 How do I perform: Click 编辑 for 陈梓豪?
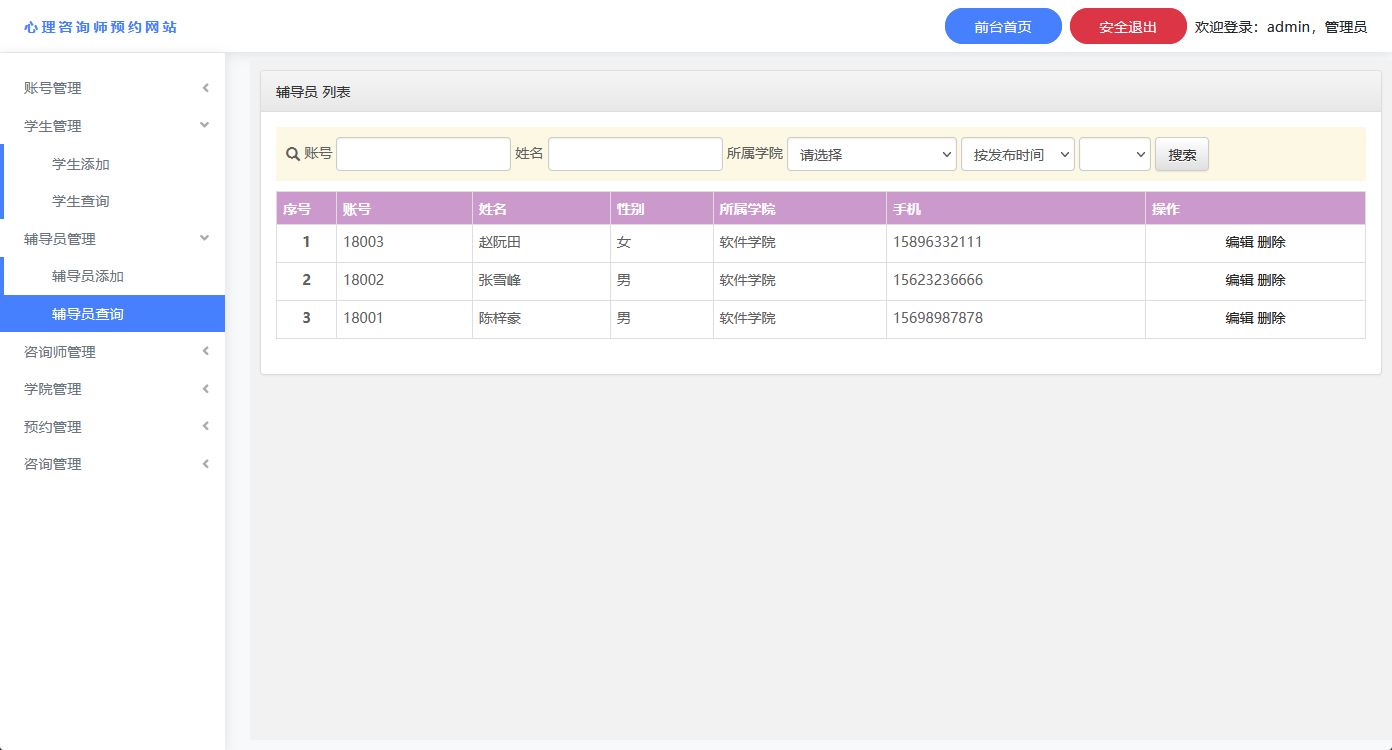pos(1239,318)
